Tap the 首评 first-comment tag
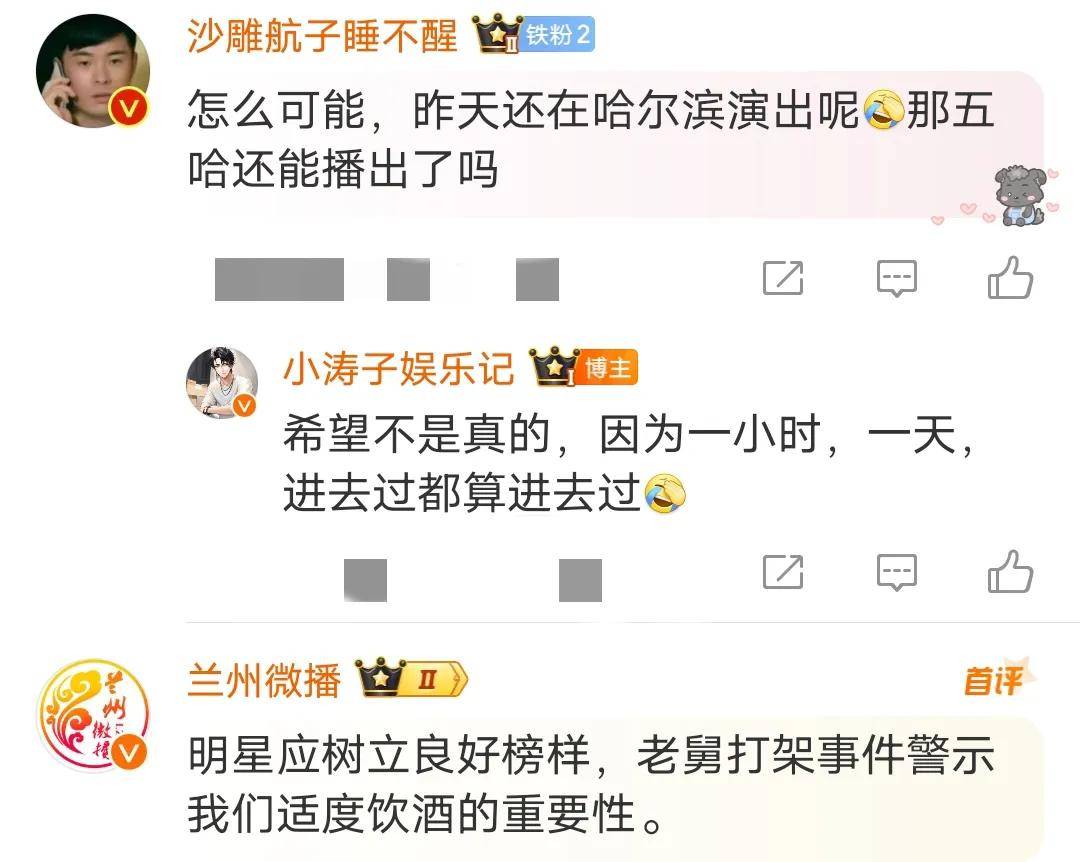The image size is (1080, 862). [x=997, y=679]
